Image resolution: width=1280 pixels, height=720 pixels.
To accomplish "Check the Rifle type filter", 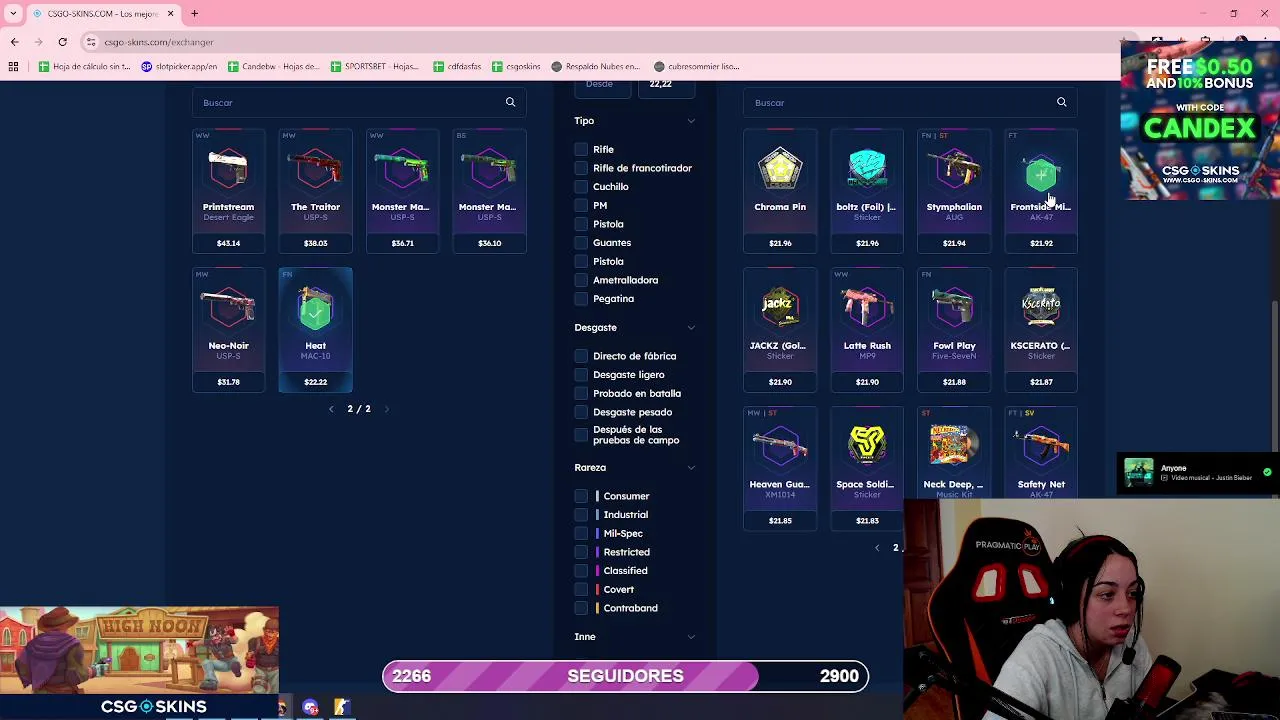I will 581,149.
